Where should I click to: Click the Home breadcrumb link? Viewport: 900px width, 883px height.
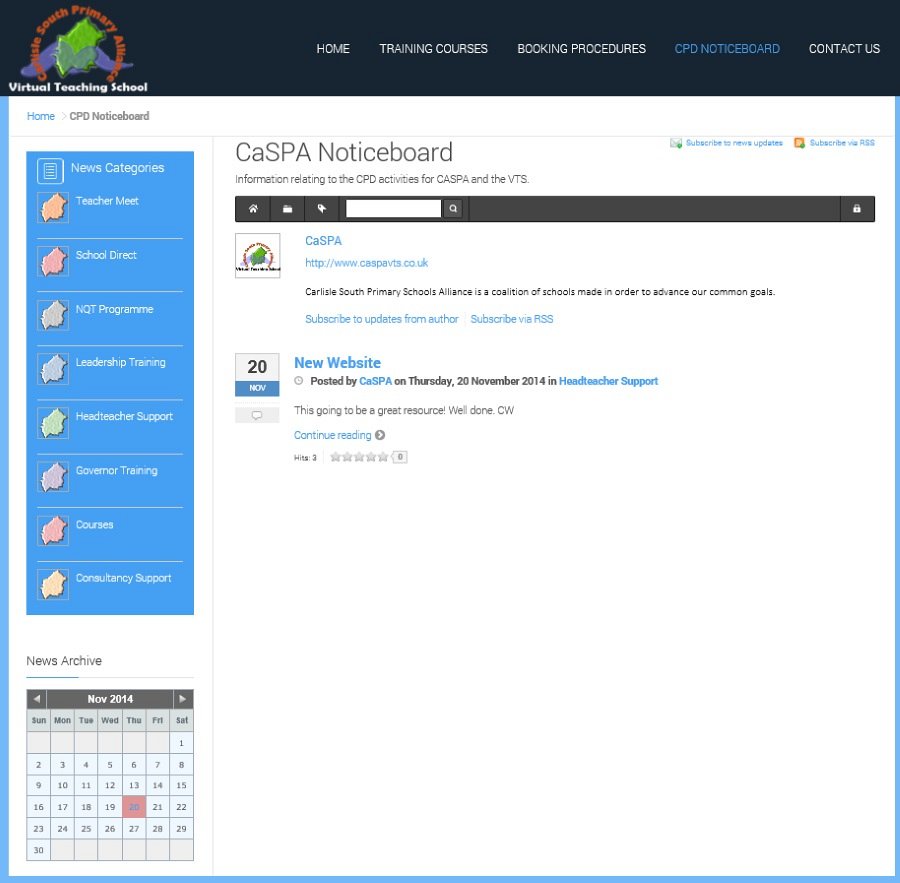(41, 116)
